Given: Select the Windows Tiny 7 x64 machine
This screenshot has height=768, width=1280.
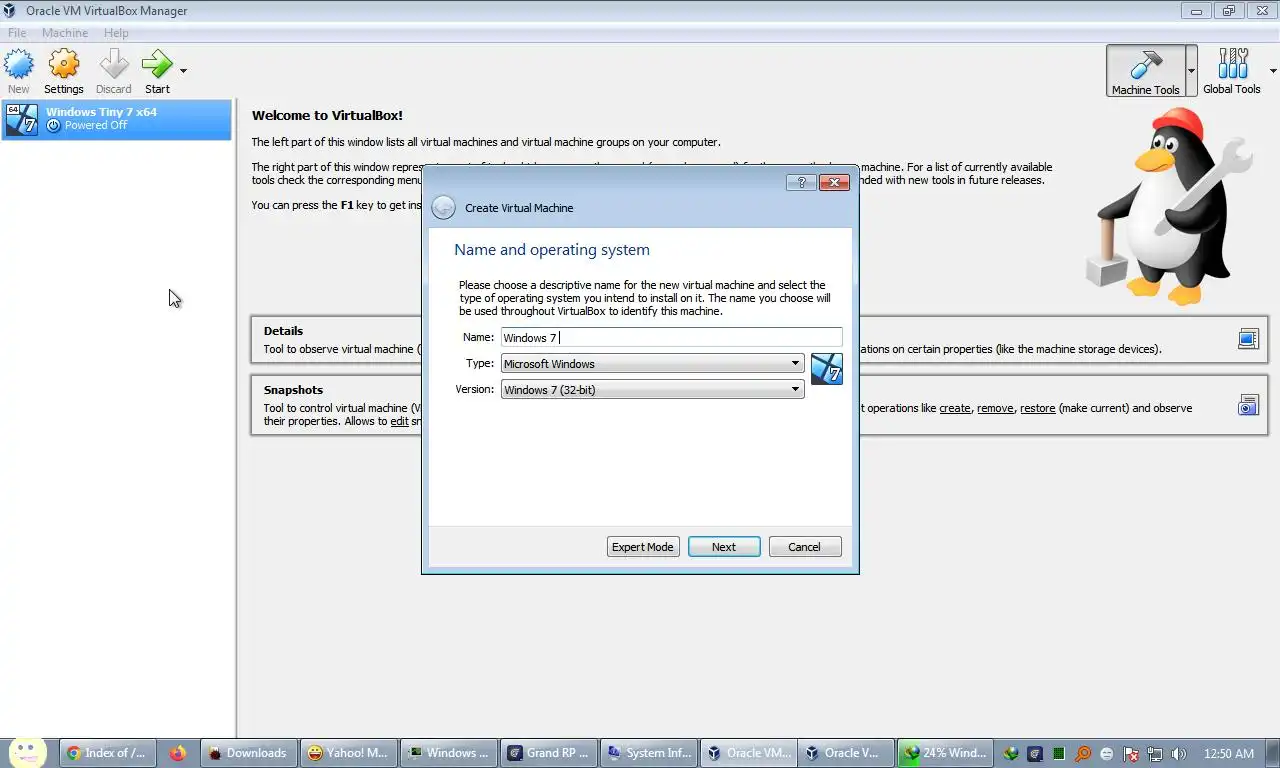Looking at the screenshot, I should tap(117, 119).
